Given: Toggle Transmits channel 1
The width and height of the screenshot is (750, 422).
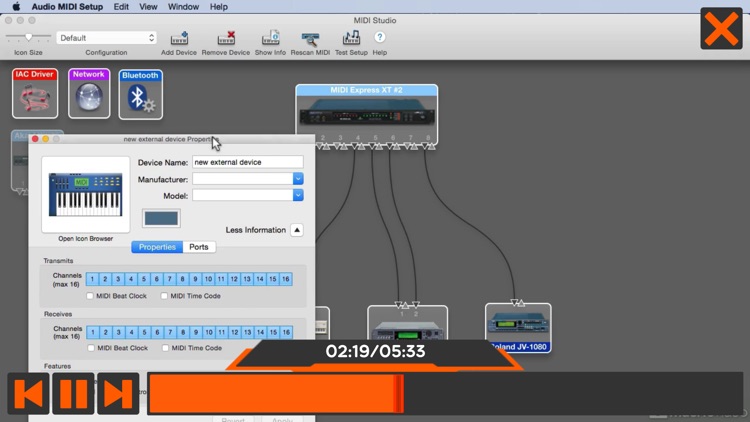Looking at the screenshot, I should pos(92,279).
